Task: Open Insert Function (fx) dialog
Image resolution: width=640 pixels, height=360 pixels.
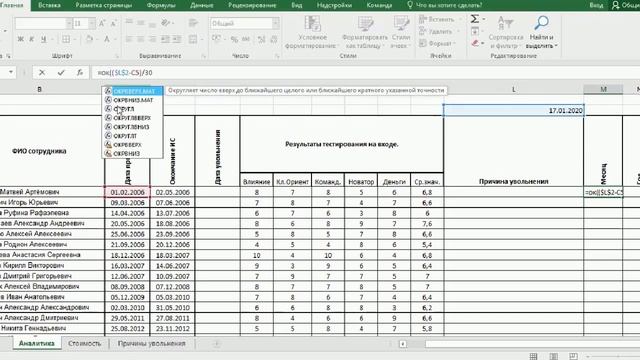Action: 80,73
